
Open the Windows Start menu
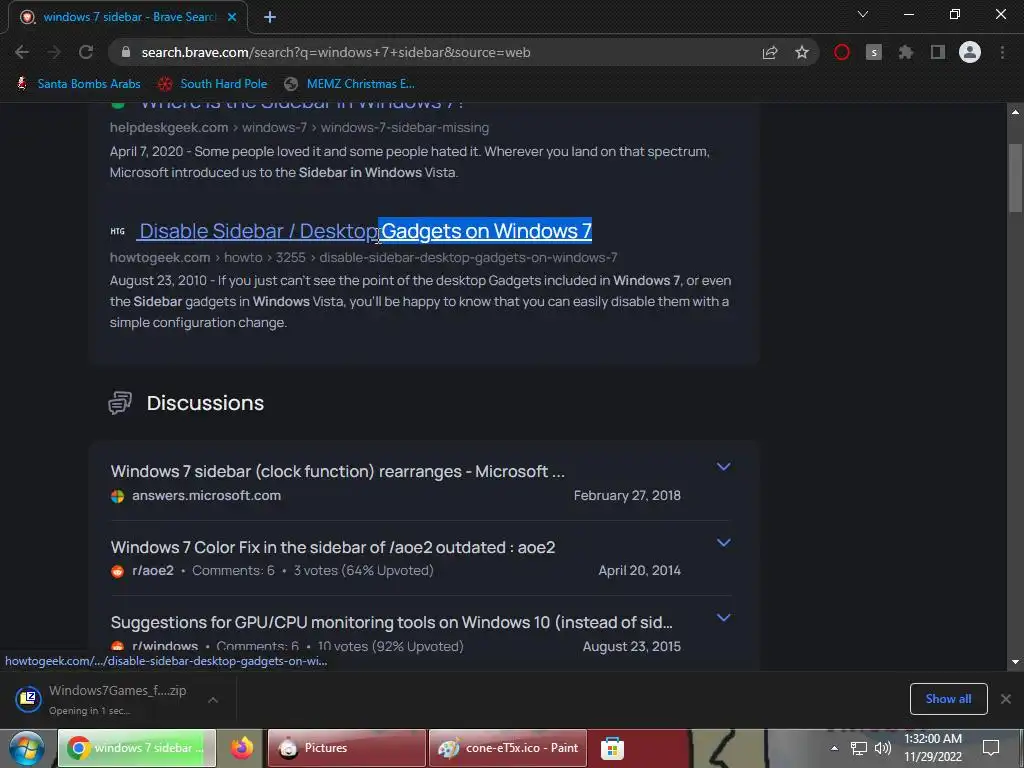click(27, 748)
